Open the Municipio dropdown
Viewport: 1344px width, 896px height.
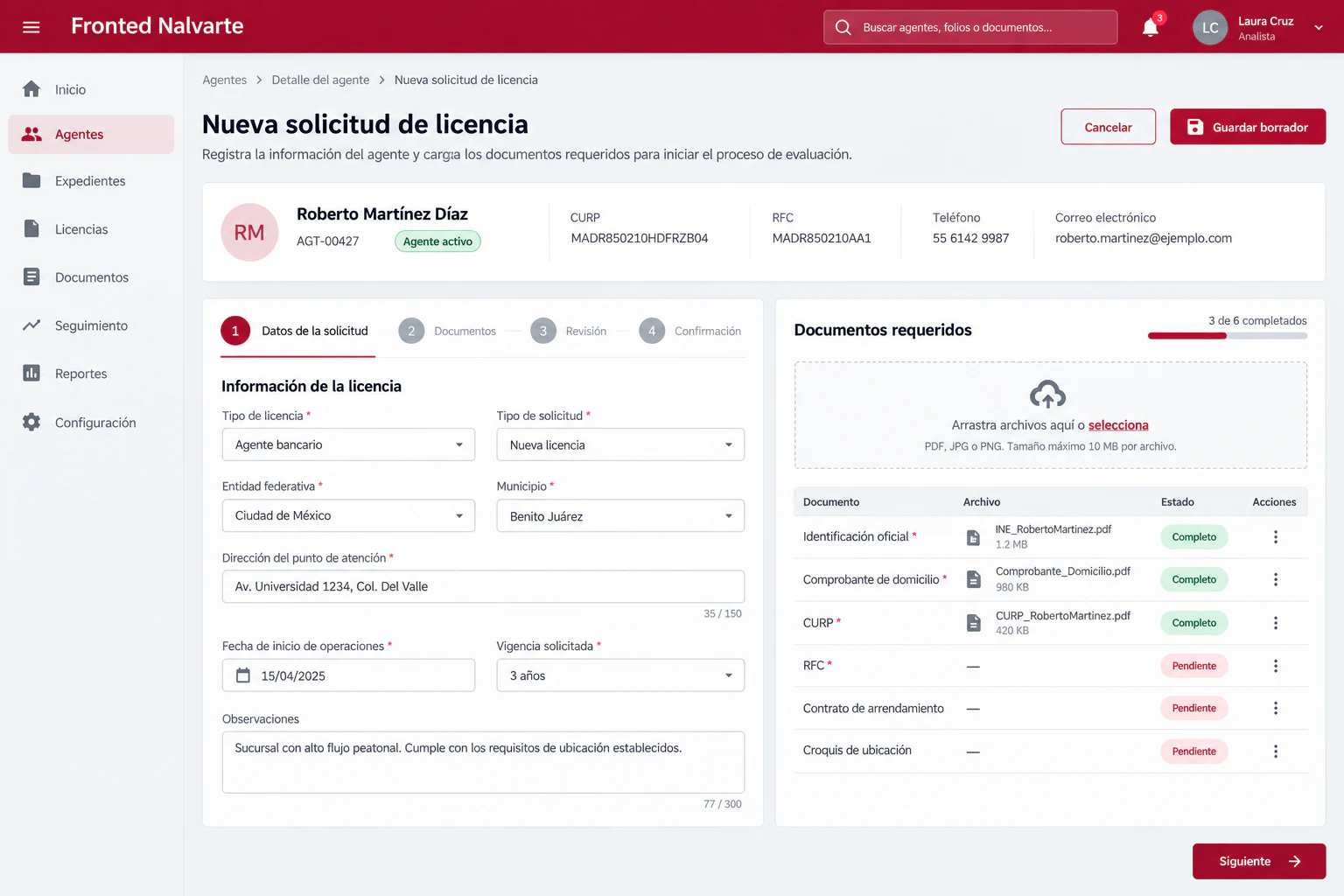pos(620,515)
